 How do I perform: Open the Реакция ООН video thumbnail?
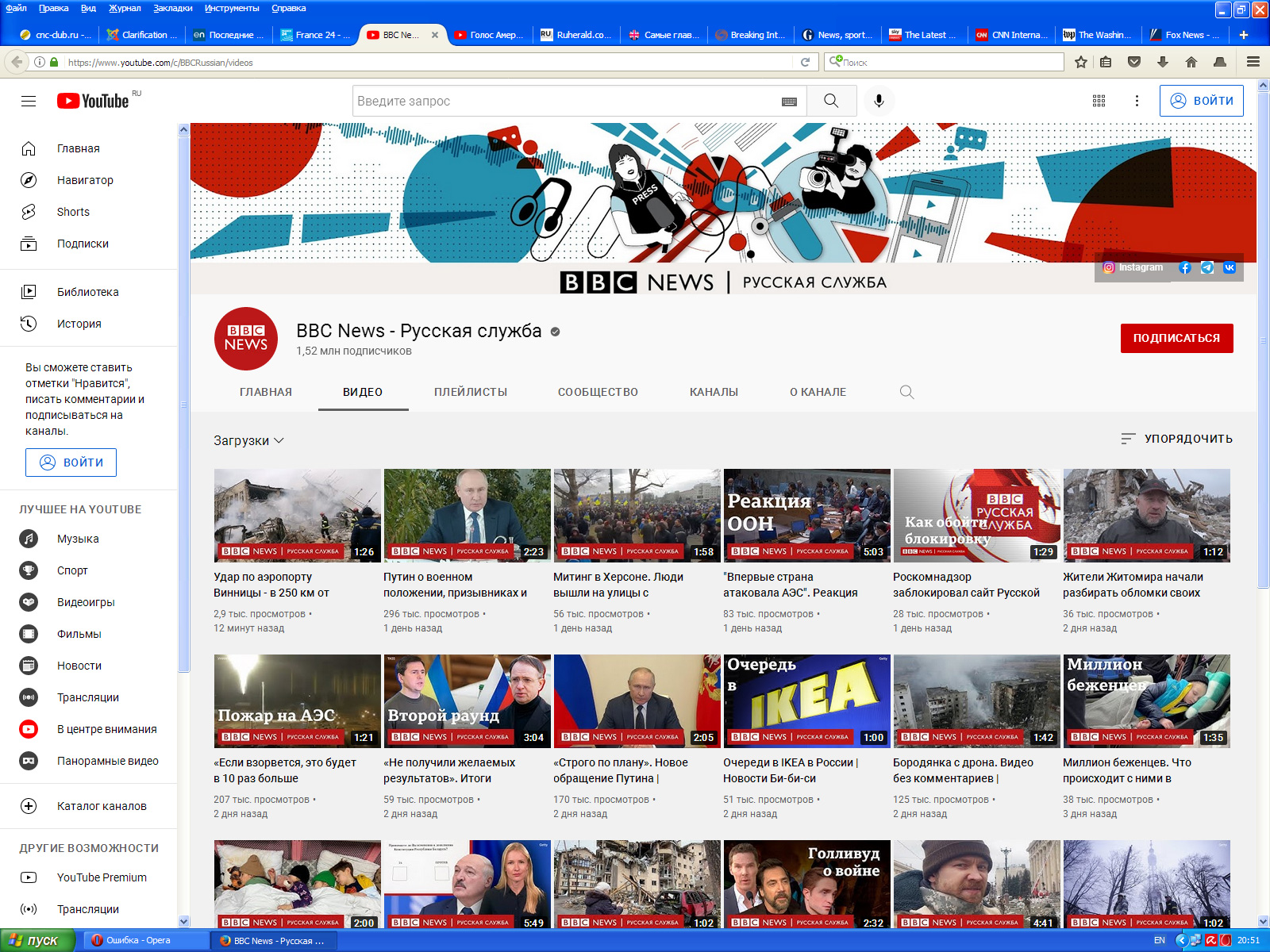[807, 516]
